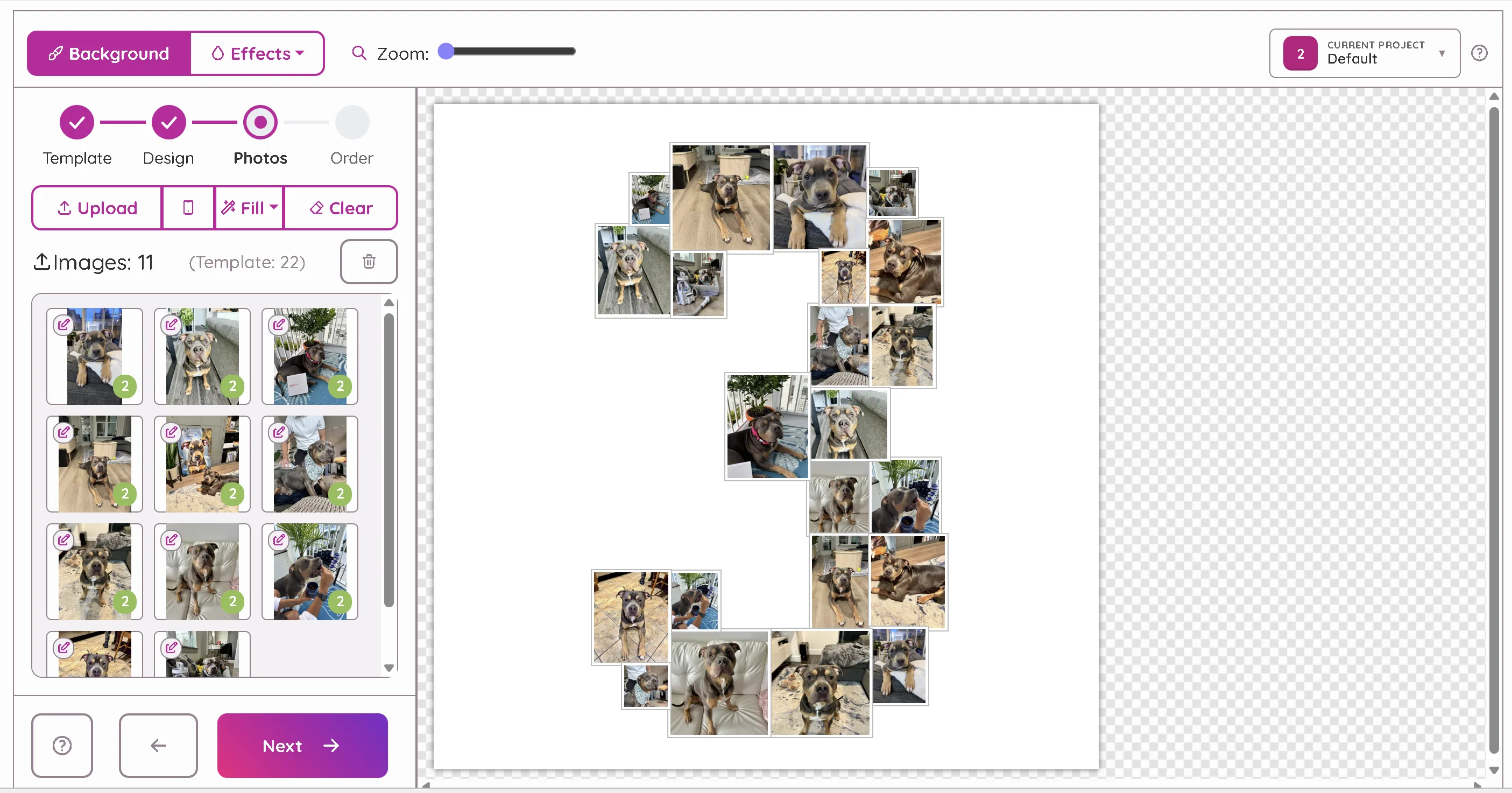The height and width of the screenshot is (793, 1512).
Task: Click the 'Images: 11' label
Action: click(x=94, y=262)
